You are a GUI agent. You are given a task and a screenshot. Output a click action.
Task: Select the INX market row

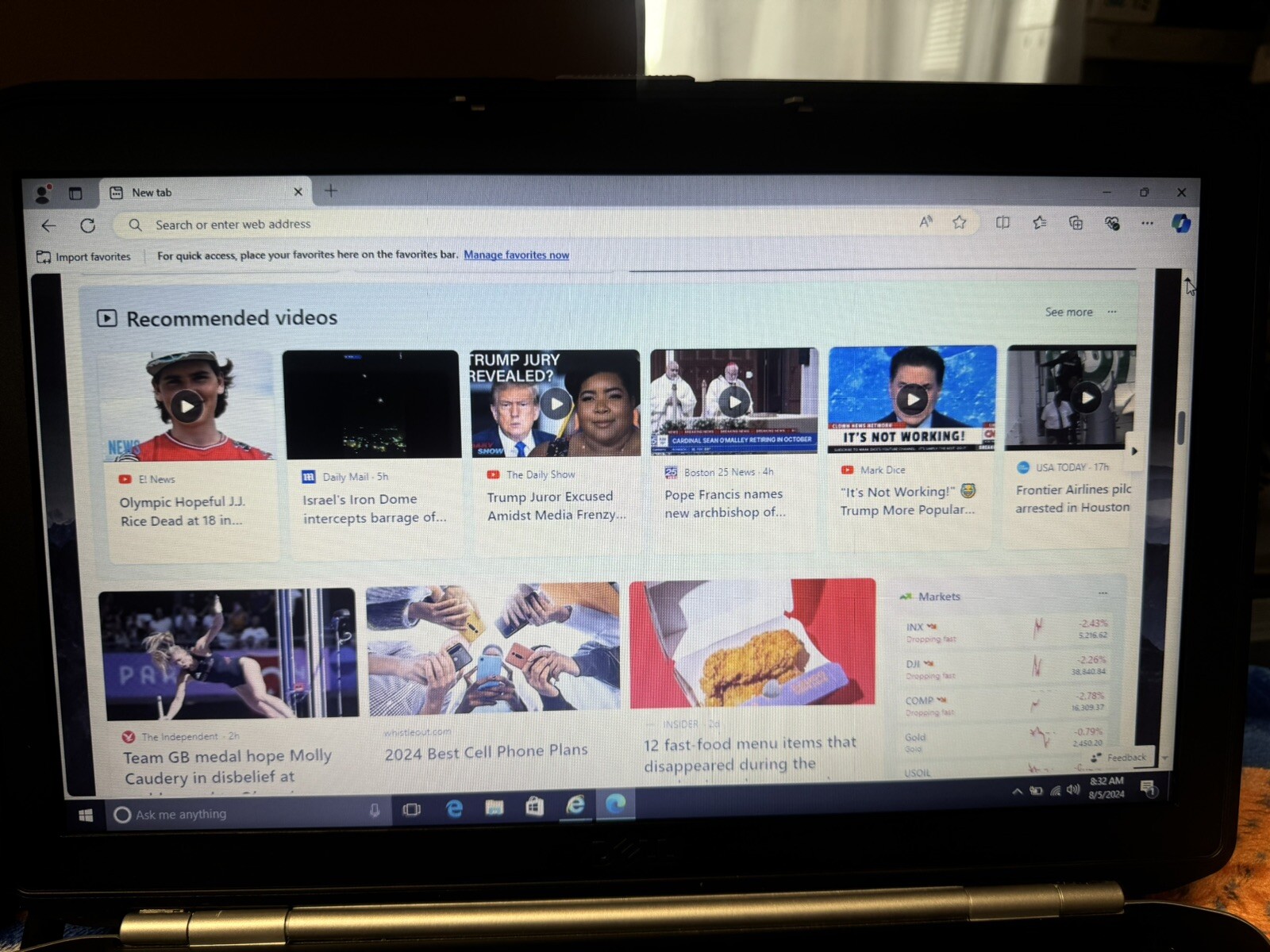pos(1006,631)
